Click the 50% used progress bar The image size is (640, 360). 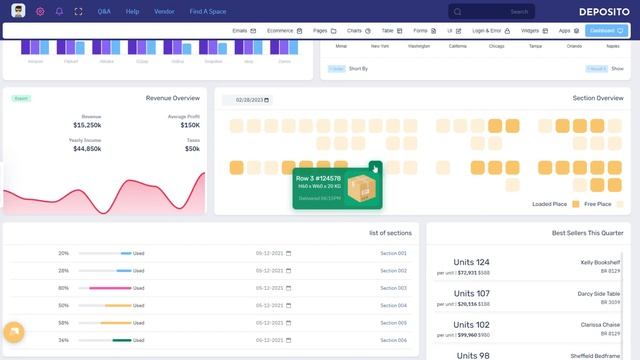click(105, 305)
